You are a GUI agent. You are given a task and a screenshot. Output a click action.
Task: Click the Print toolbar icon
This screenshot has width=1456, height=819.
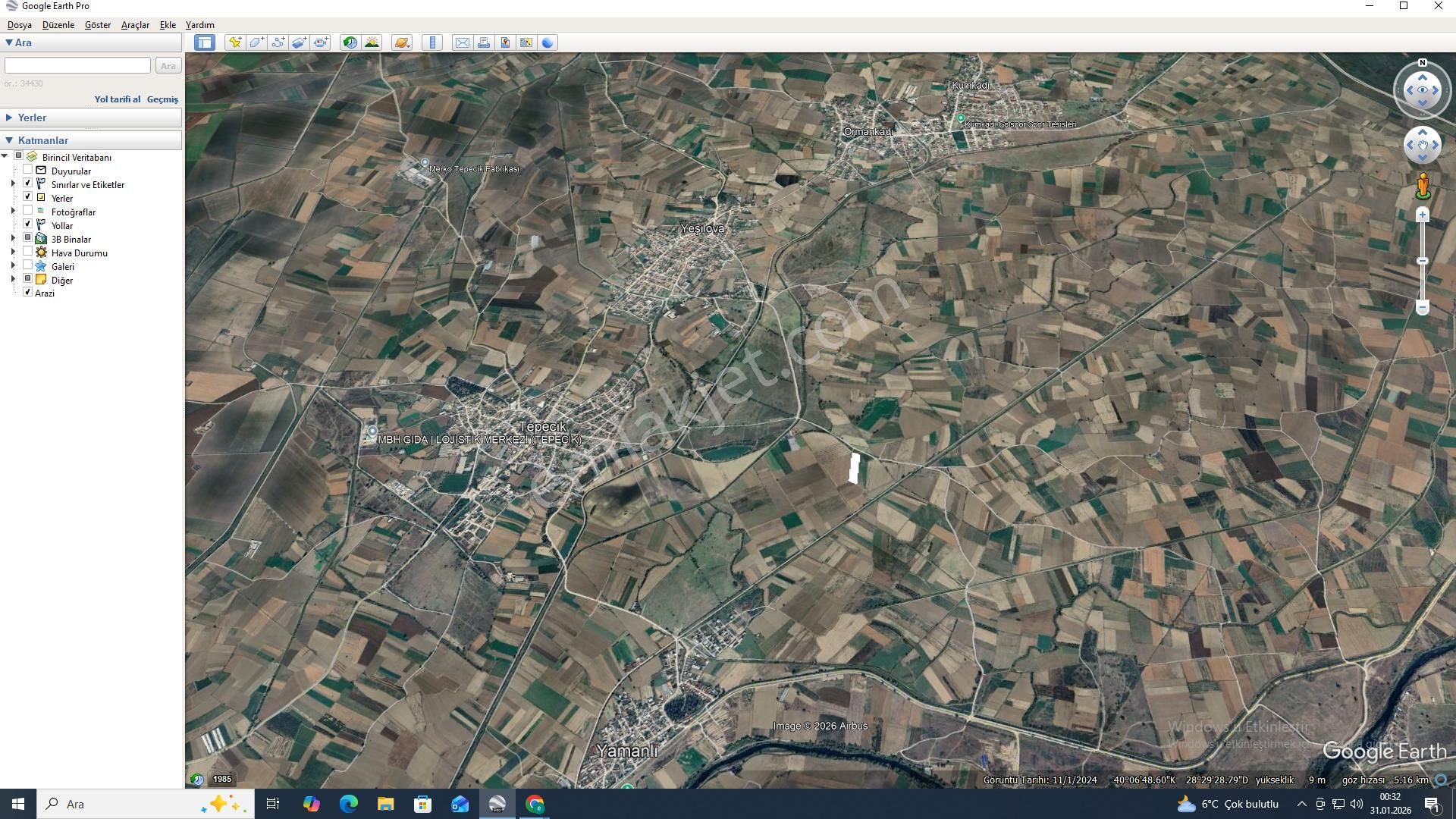click(x=483, y=42)
